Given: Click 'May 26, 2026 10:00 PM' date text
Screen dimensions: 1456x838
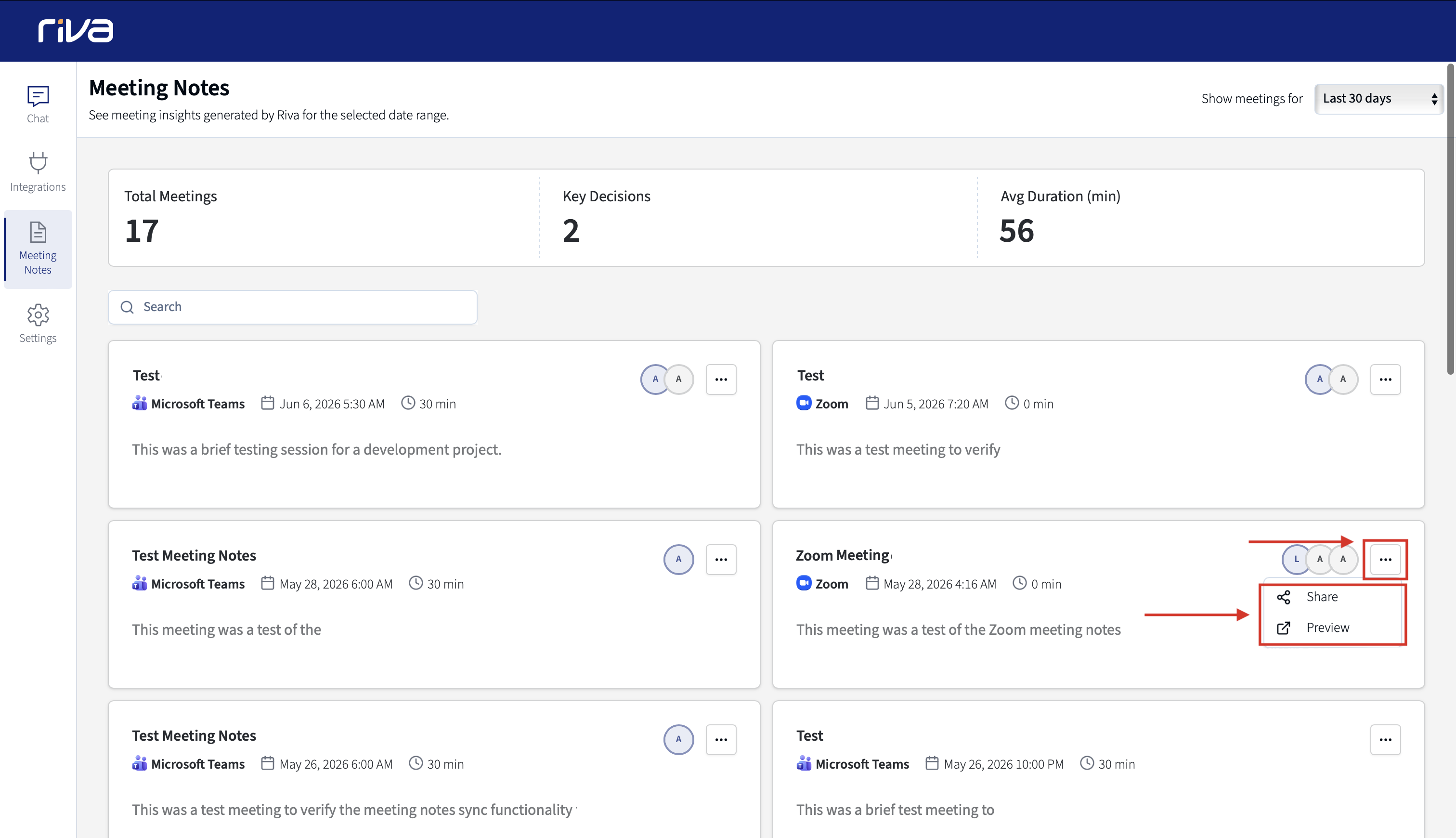Looking at the screenshot, I should click(1003, 764).
